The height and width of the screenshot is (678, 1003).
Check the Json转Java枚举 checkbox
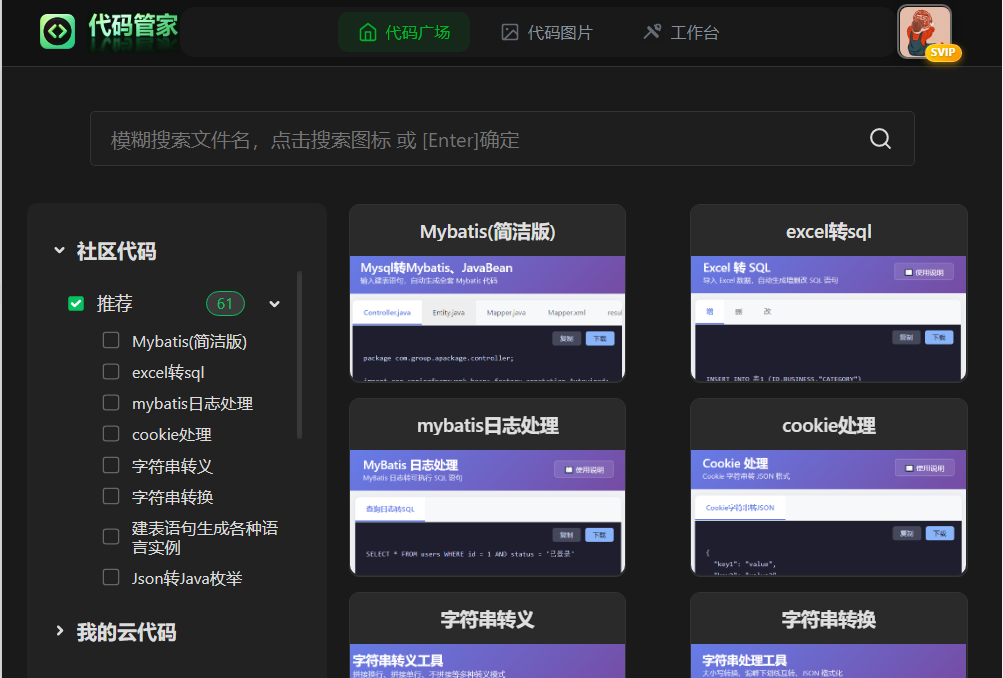[111, 578]
